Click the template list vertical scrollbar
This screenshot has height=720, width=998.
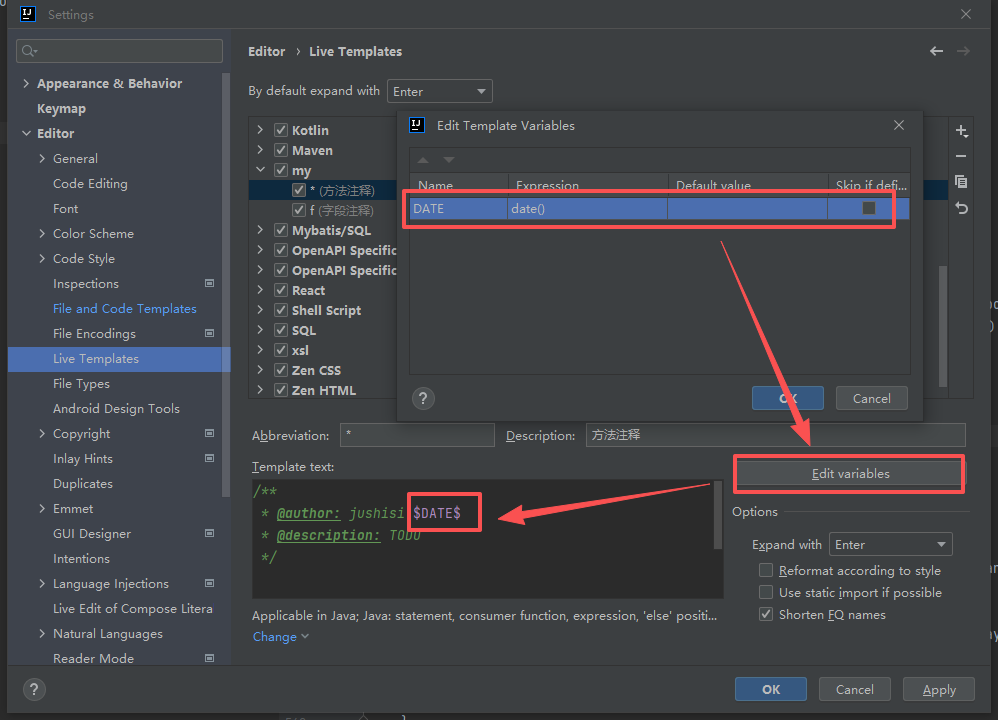click(943, 326)
